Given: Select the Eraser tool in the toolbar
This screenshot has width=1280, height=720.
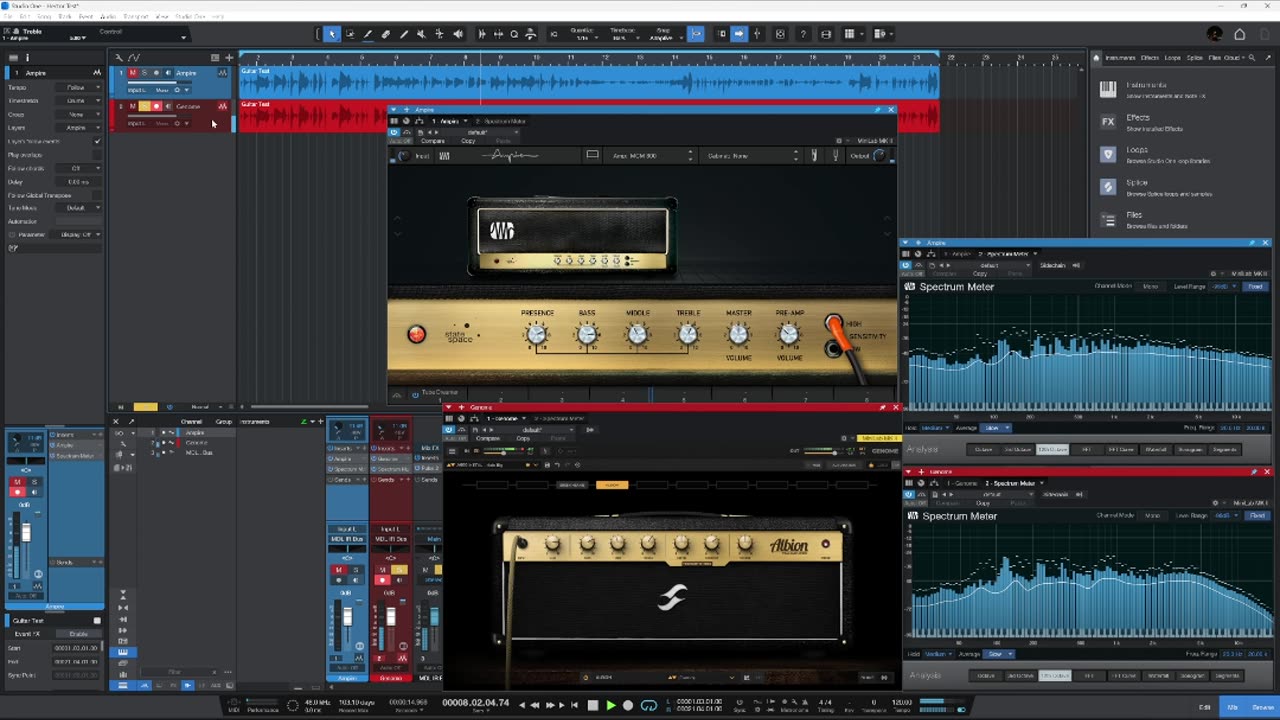Looking at the screenshot, I should (386, 34).
